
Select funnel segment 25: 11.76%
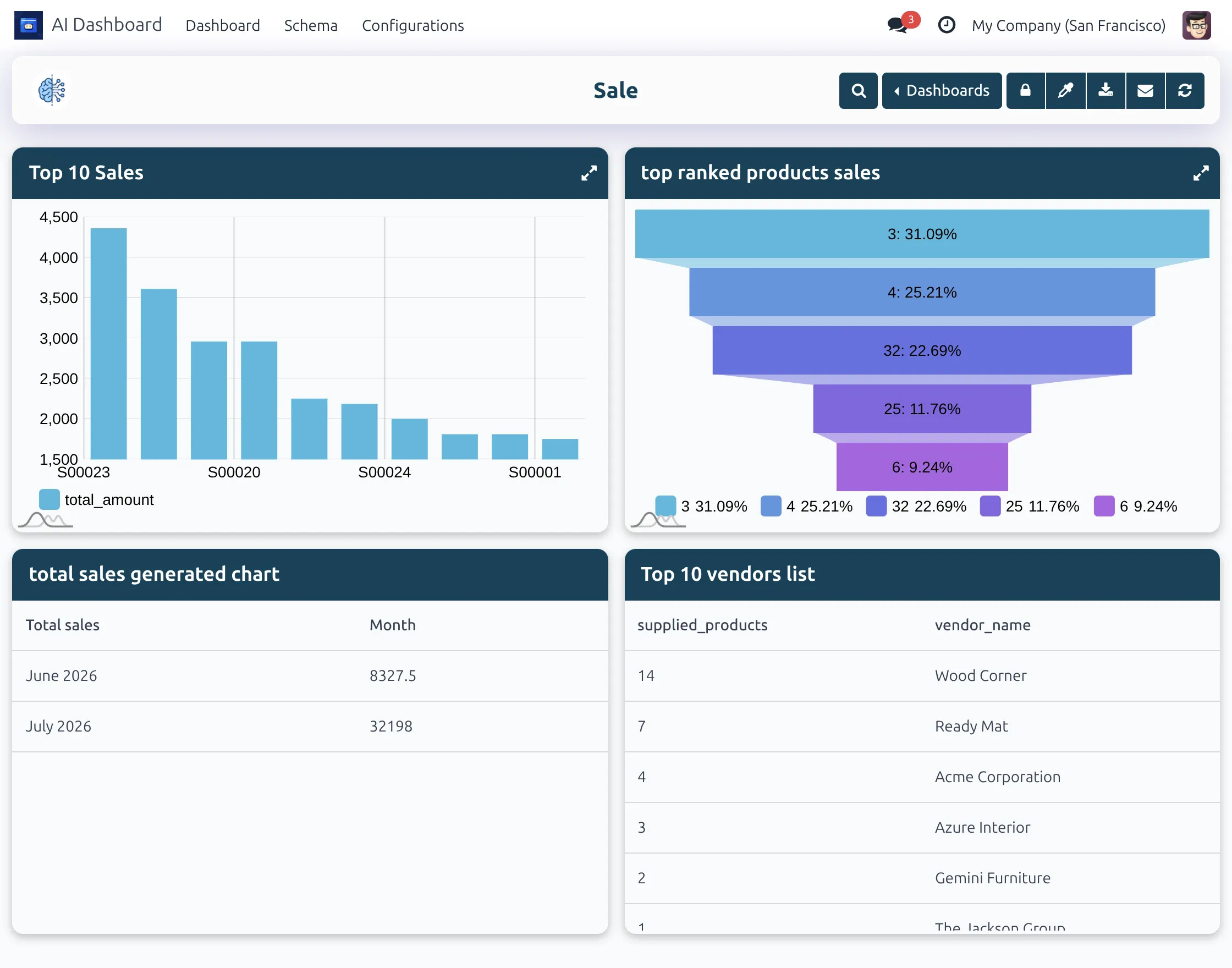click(x=922, y=409)
